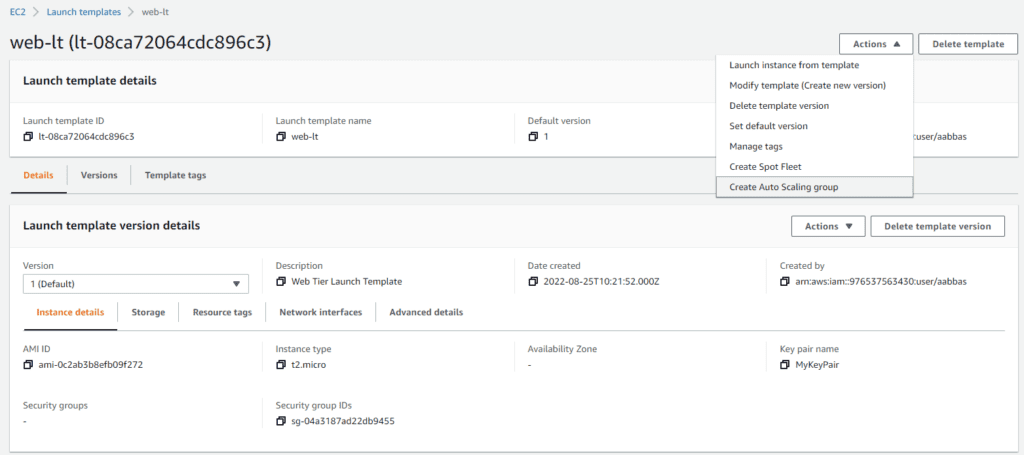The image size is (1024, 455).
Task: Copy the security group ID sg-04a3187ad22db9455
Action: point(280,421)
